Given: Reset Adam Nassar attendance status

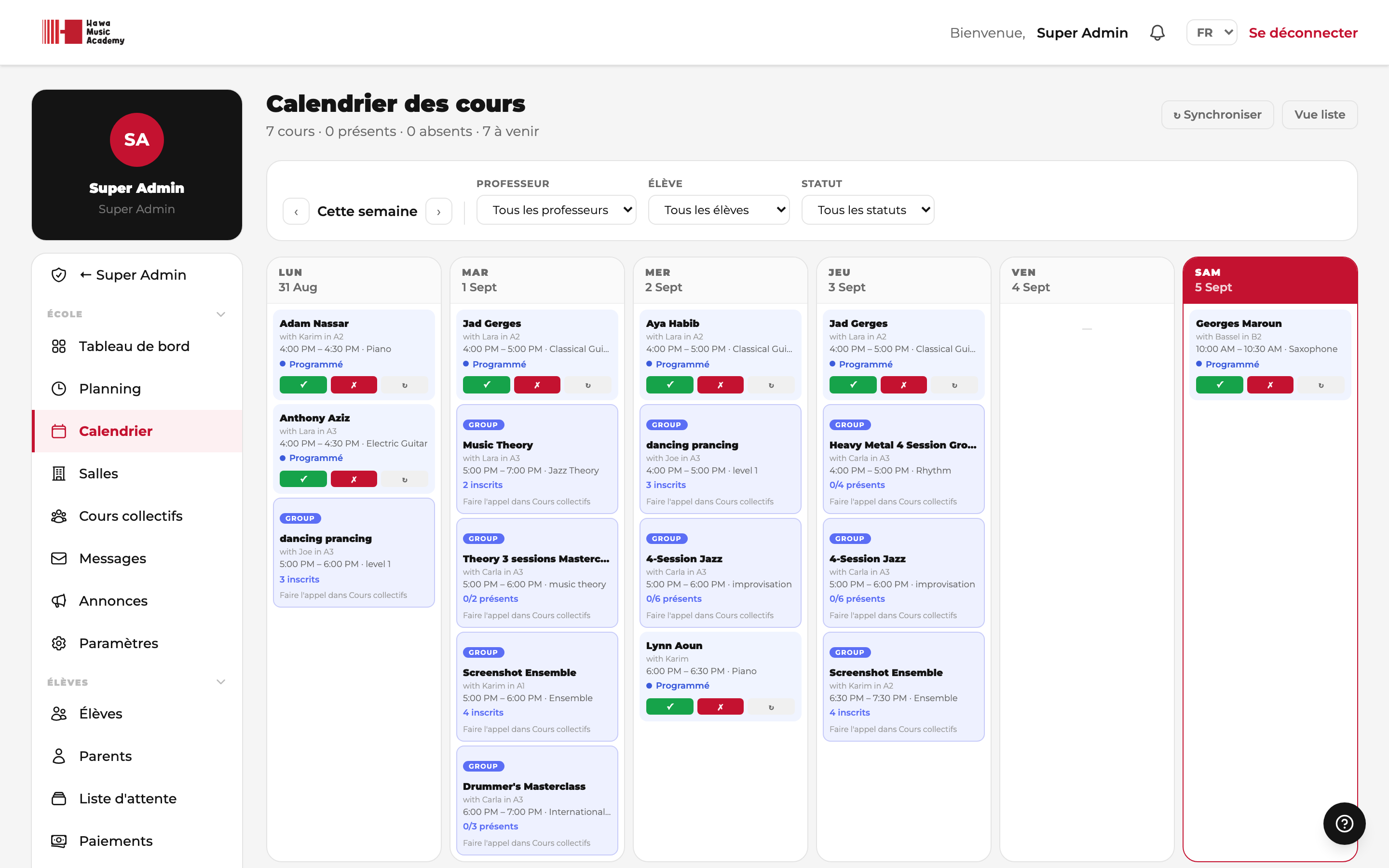Looking at the screenshot, I should coord(405,385).
